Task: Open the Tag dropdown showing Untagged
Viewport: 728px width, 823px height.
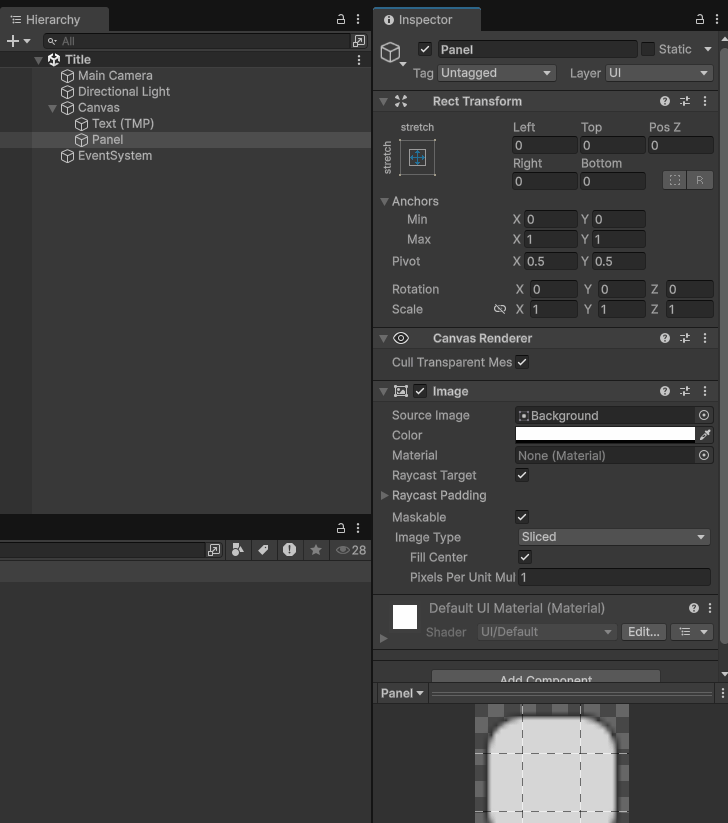Action: tap(497, 73)
